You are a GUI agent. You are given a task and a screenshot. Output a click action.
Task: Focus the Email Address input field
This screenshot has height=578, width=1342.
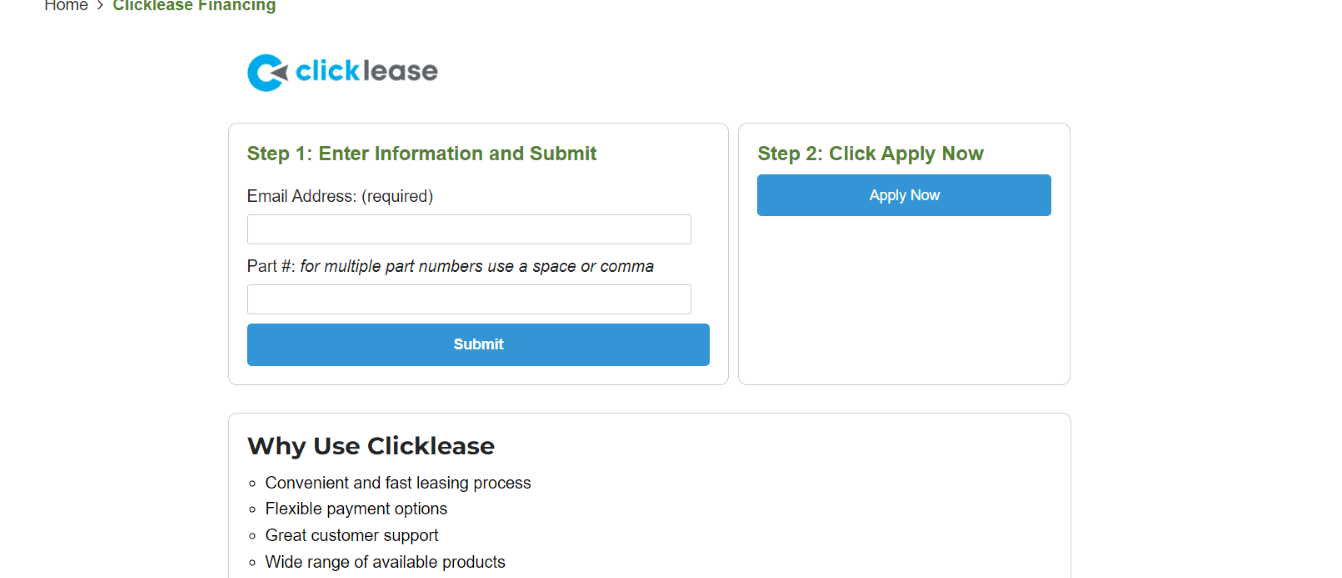(x=468, y=229)
